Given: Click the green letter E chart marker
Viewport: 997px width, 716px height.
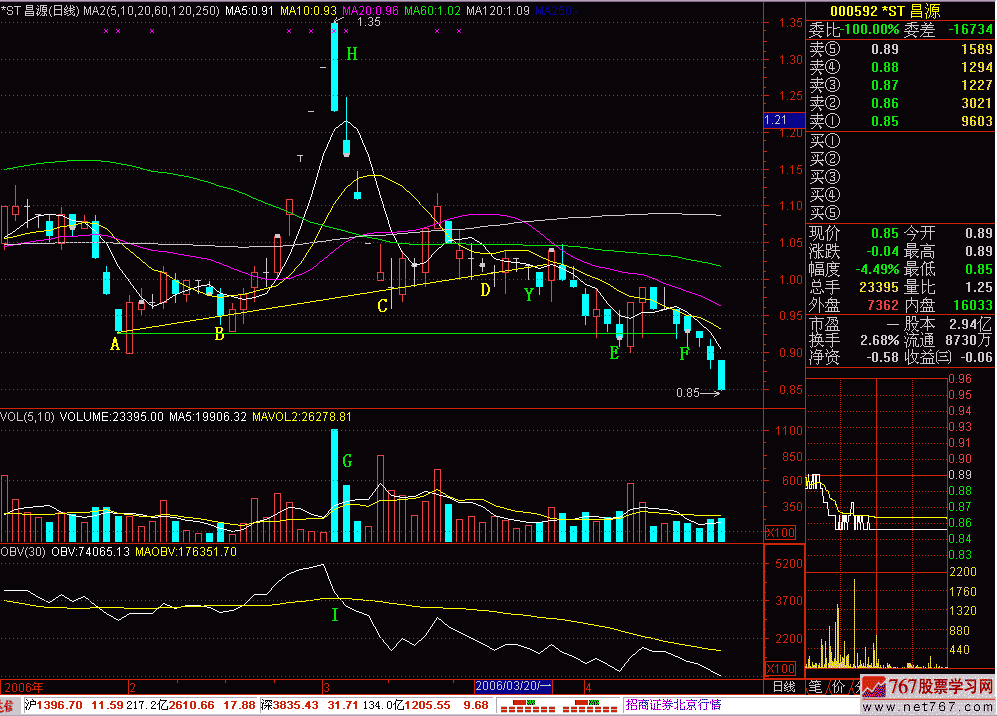Looking at the screenshot, I should (614, 352).
